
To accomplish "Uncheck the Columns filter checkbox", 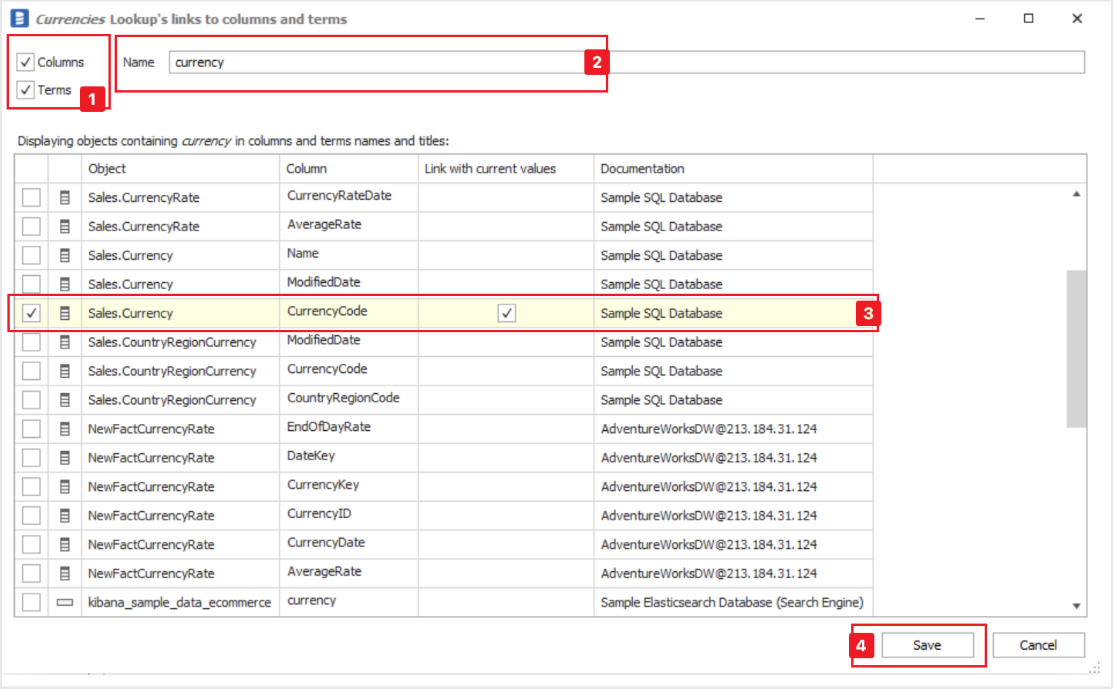I will (x=26, y=63).
